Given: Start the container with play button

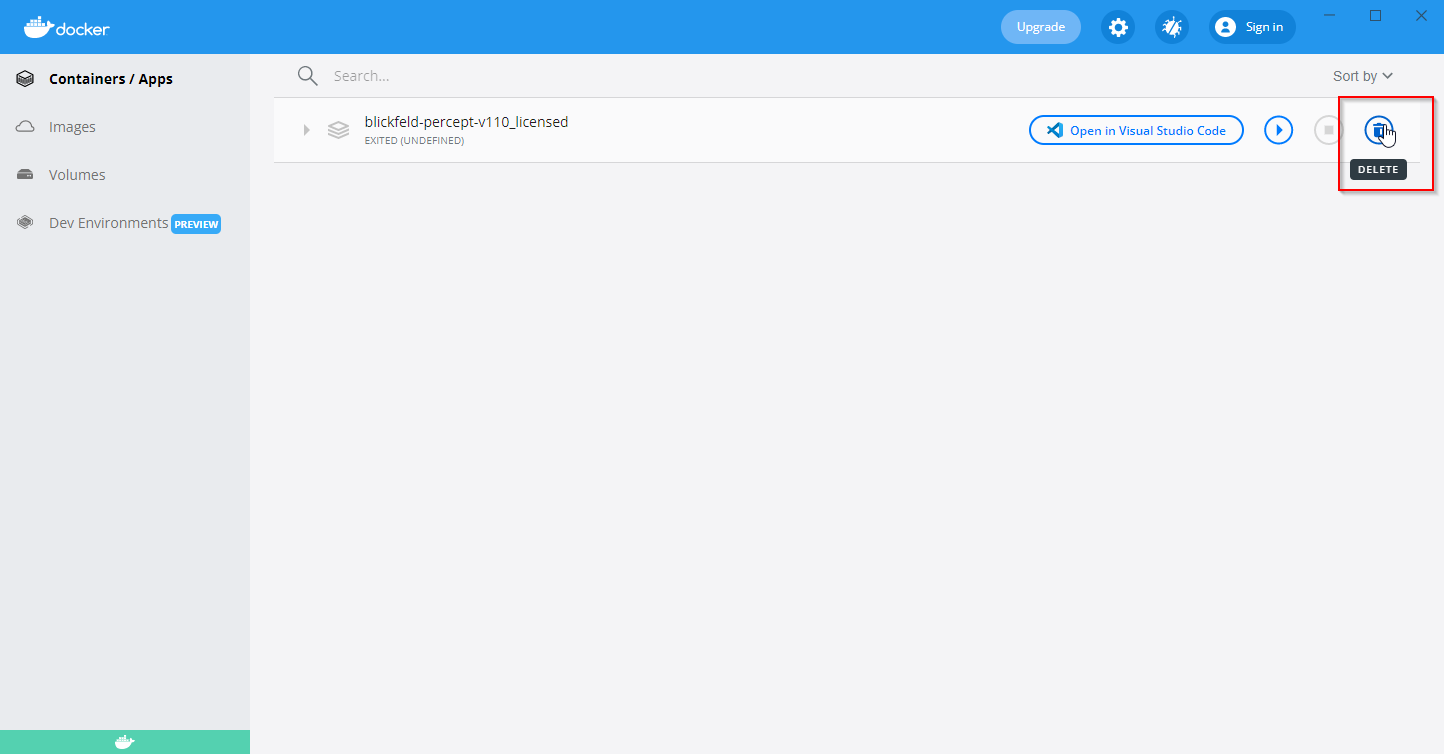Looking at the screenshot, I should coord(1278,130).
